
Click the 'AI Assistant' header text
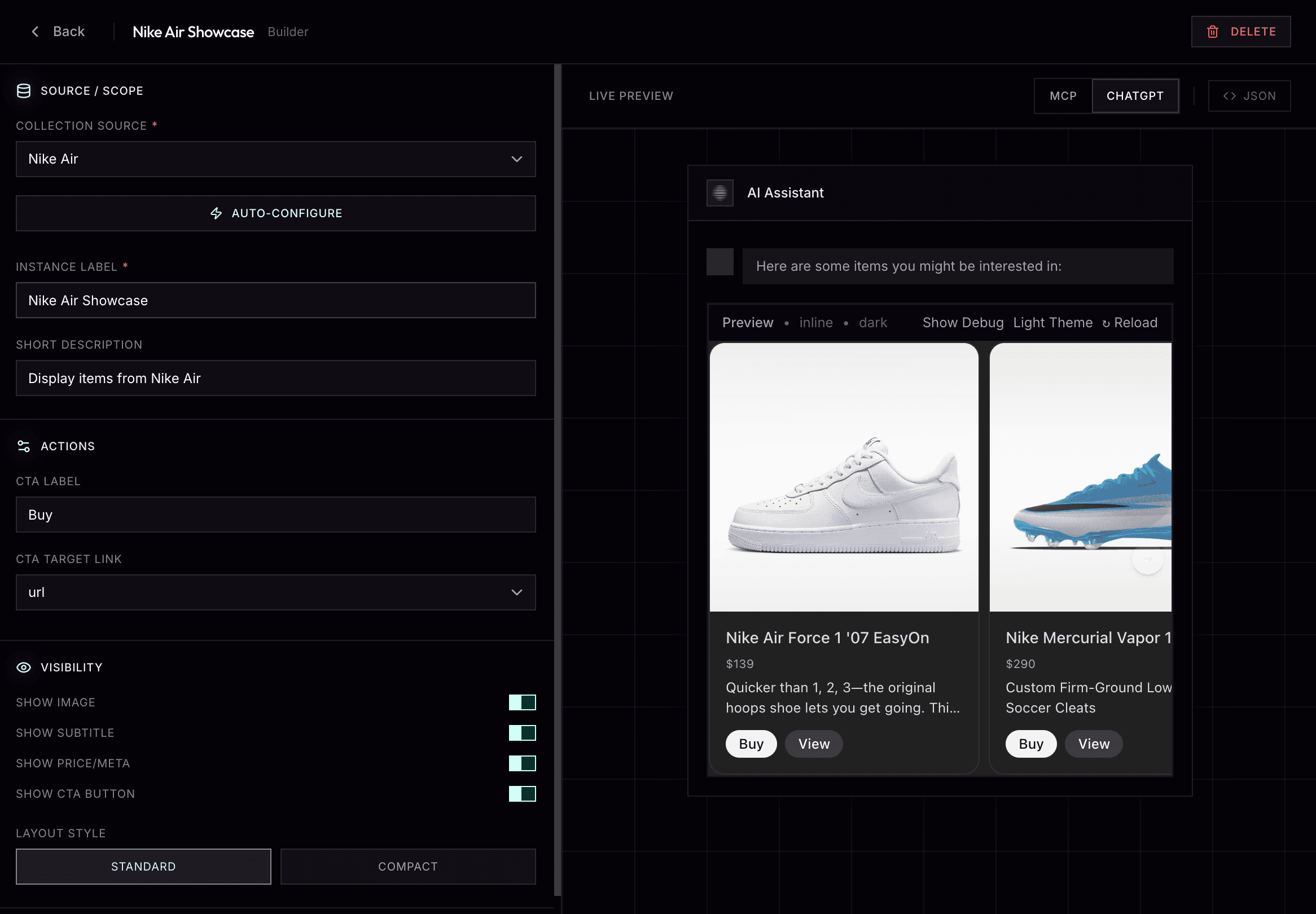pyautogui.click(x=785, y=193)
